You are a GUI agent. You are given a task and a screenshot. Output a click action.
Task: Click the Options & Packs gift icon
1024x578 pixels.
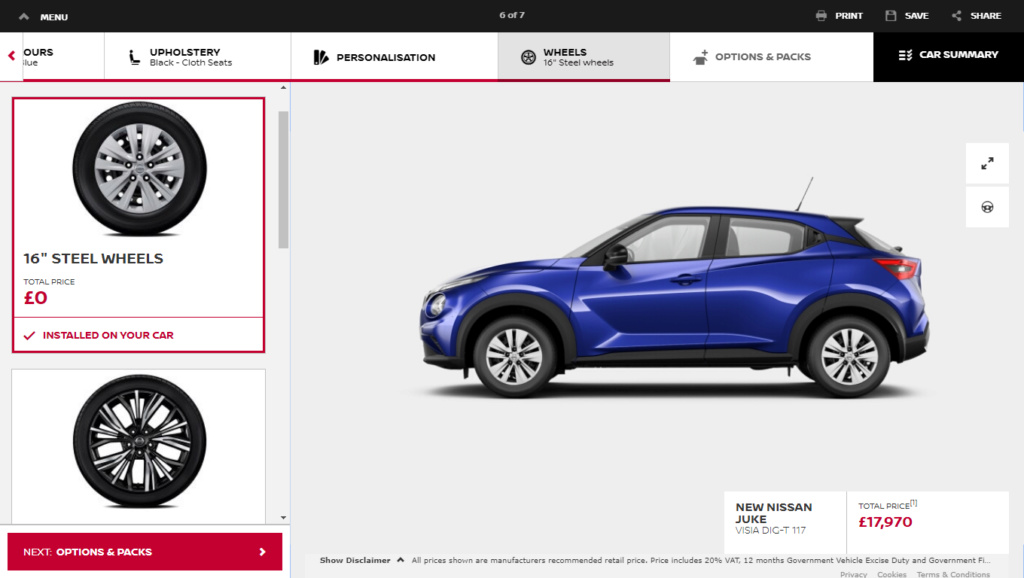(700, 57)
